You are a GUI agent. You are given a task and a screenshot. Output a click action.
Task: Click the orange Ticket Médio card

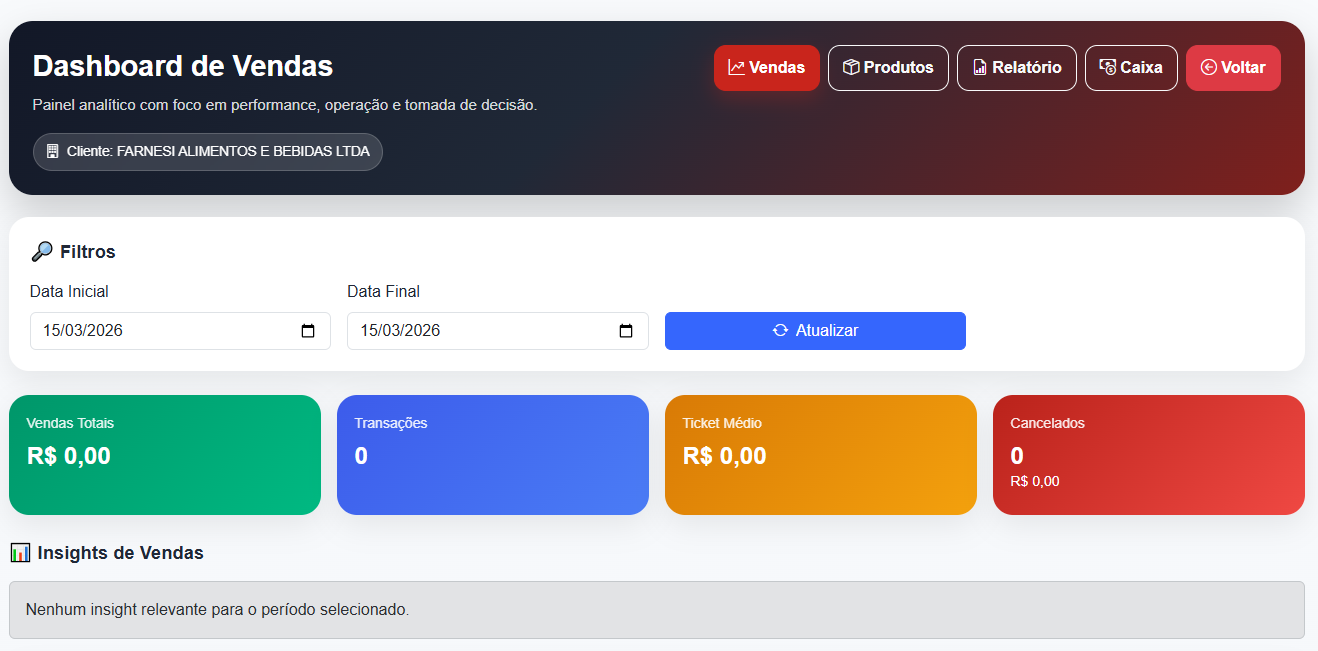(x=821, y=455)
